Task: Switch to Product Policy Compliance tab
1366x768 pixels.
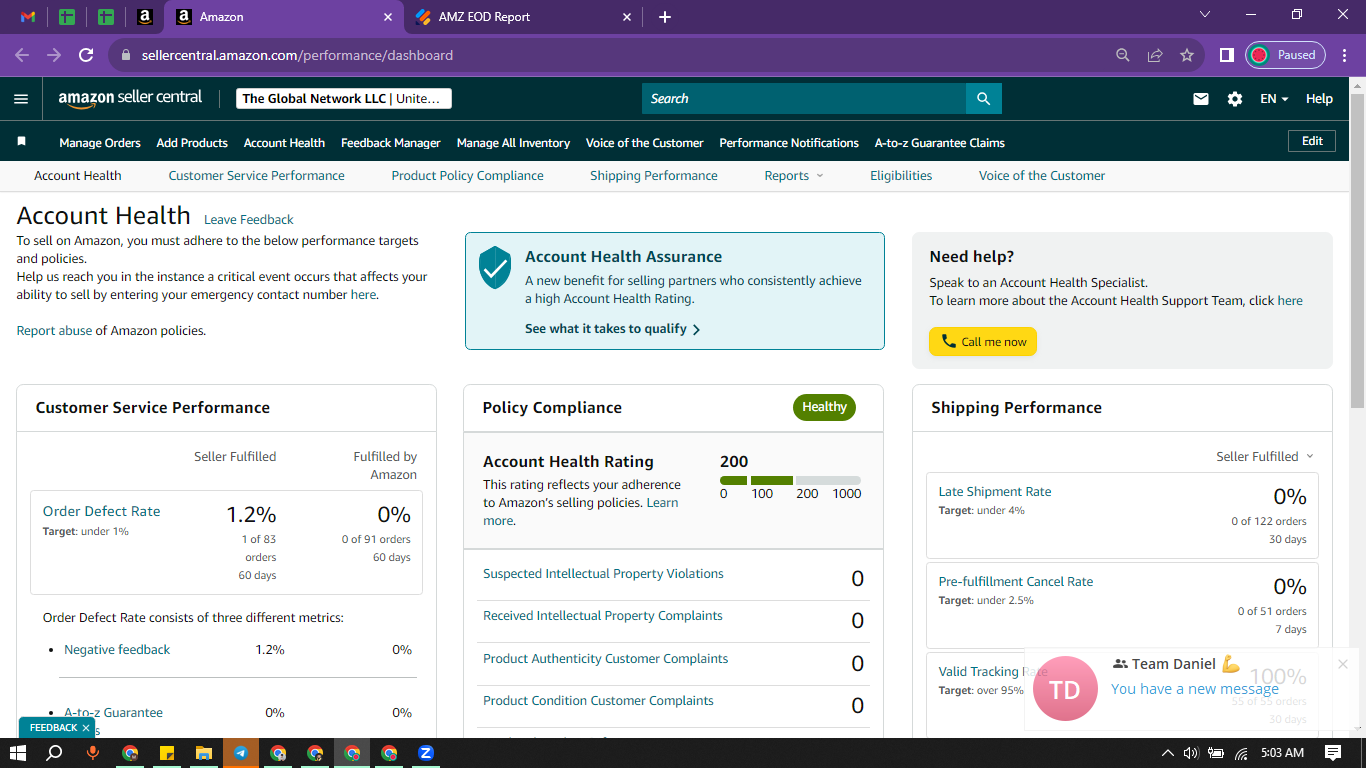Action: point(468,176)
